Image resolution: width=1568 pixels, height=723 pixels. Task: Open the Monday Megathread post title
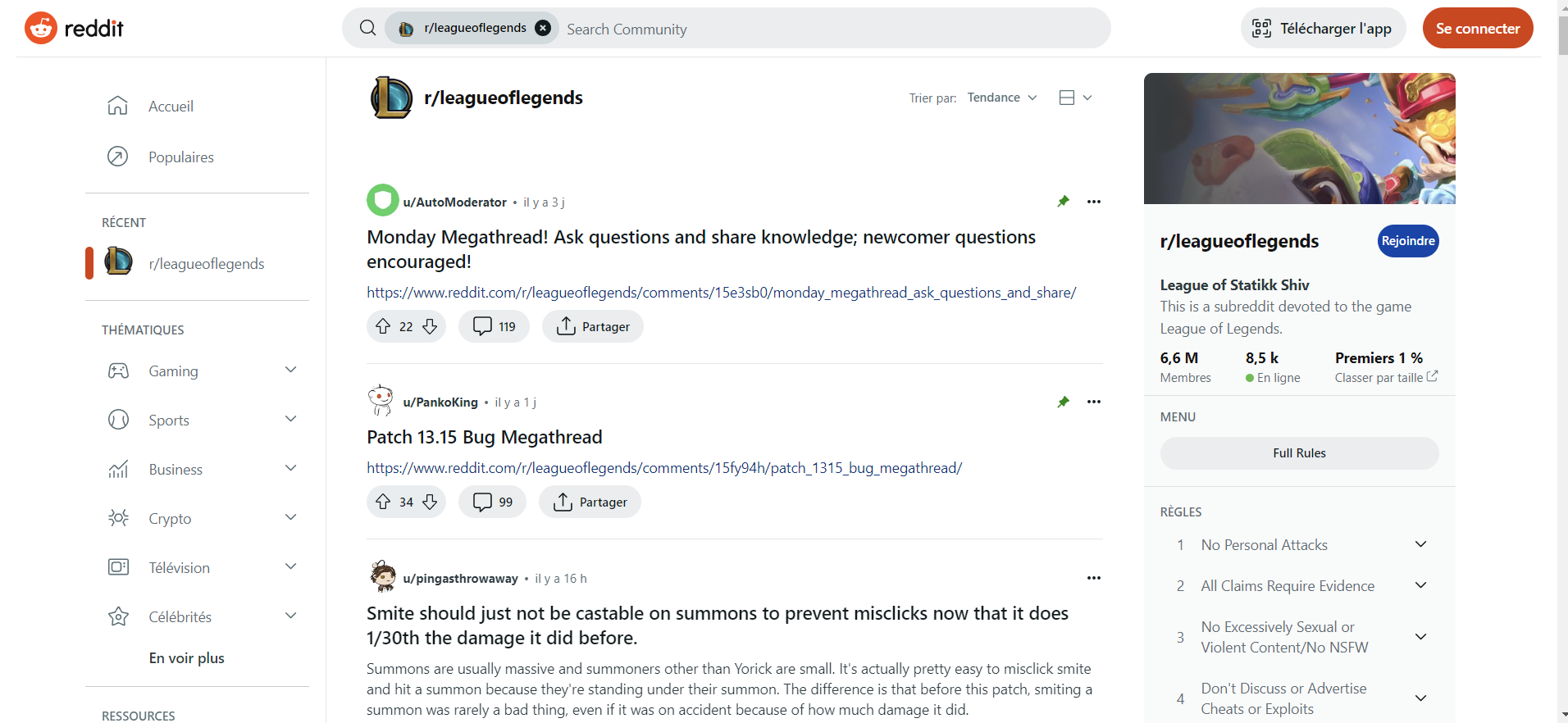[701, 249]
